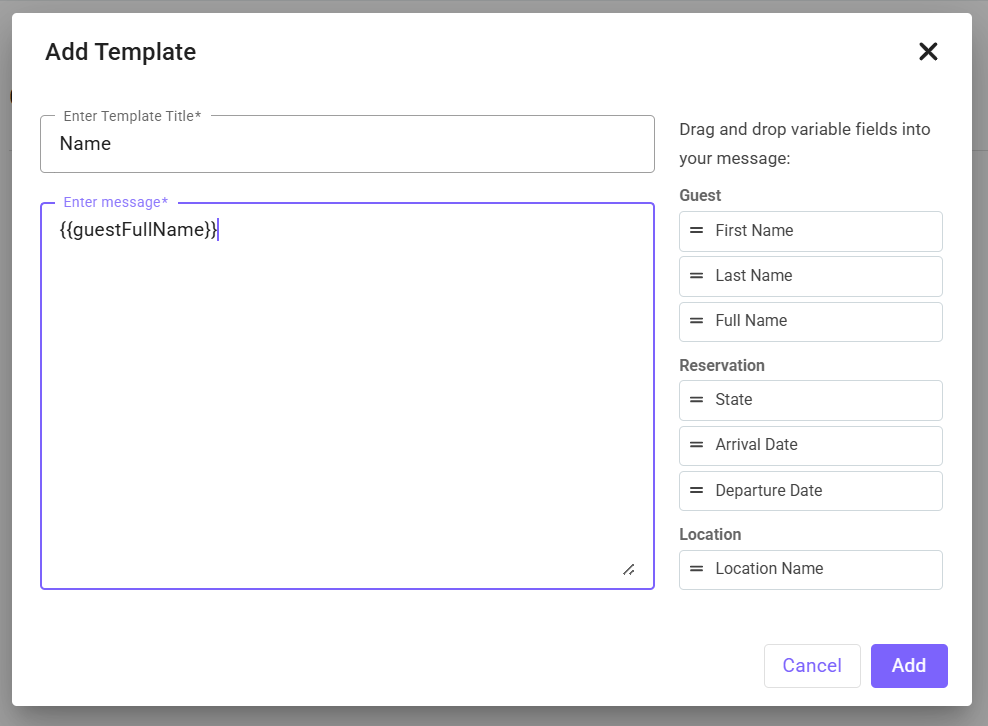Viewport: 988px width, 726px height.
Task: Click inside the Enter message text area
Action: tap(347, 396)
